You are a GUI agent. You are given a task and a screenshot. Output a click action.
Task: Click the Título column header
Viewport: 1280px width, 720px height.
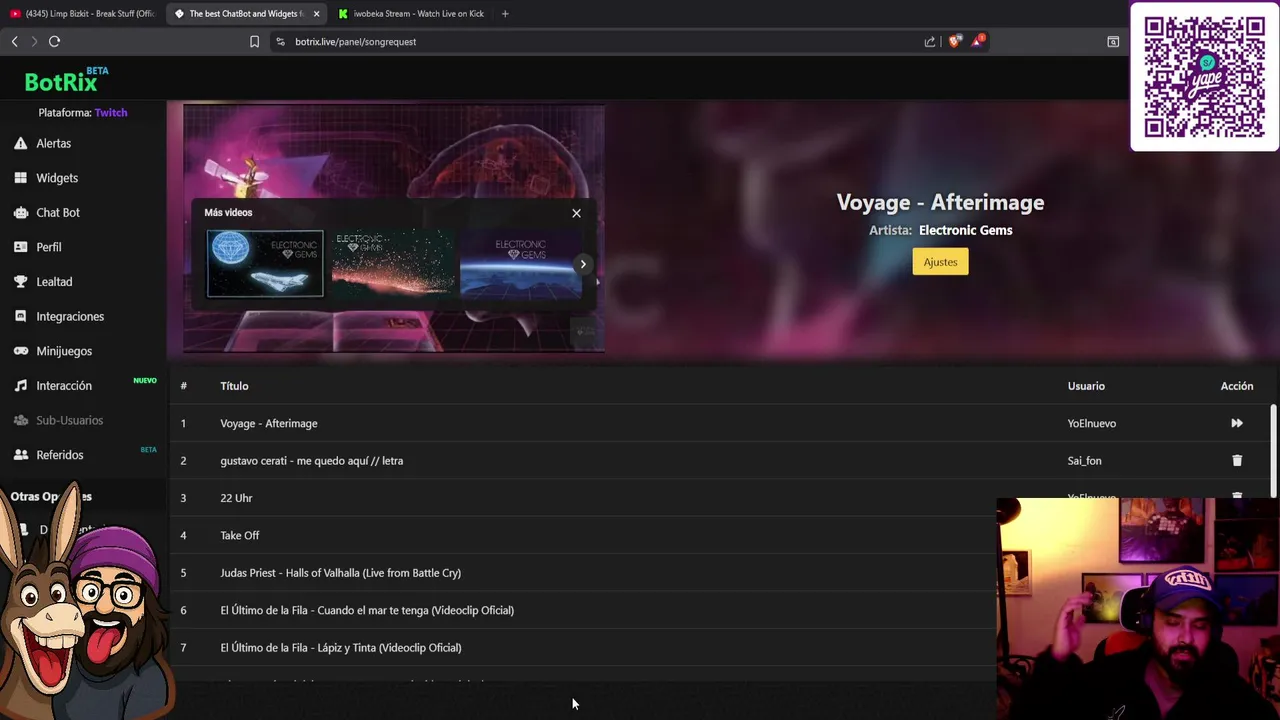[x=234, y=386]
